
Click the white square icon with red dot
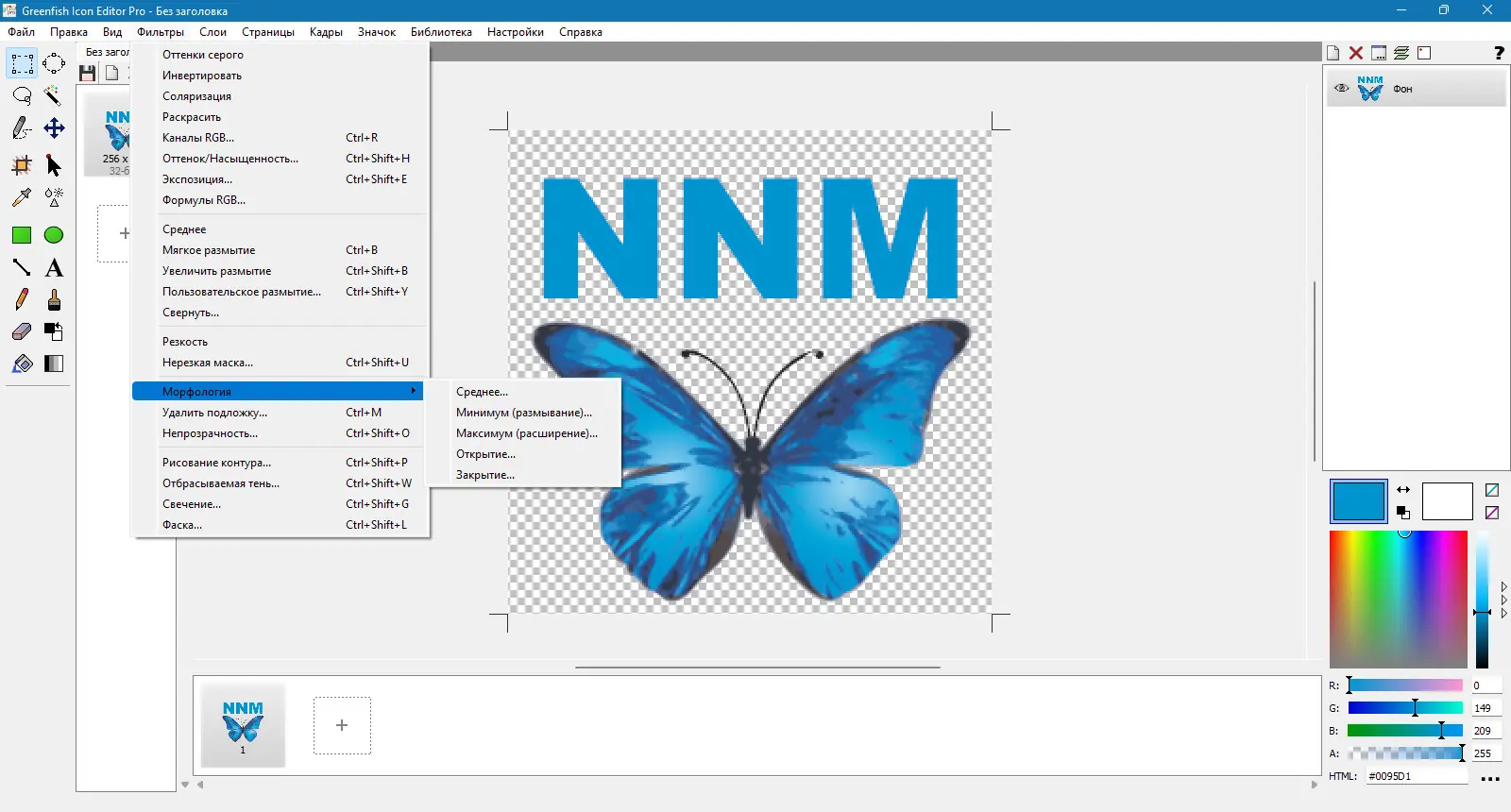[1424, 53]
